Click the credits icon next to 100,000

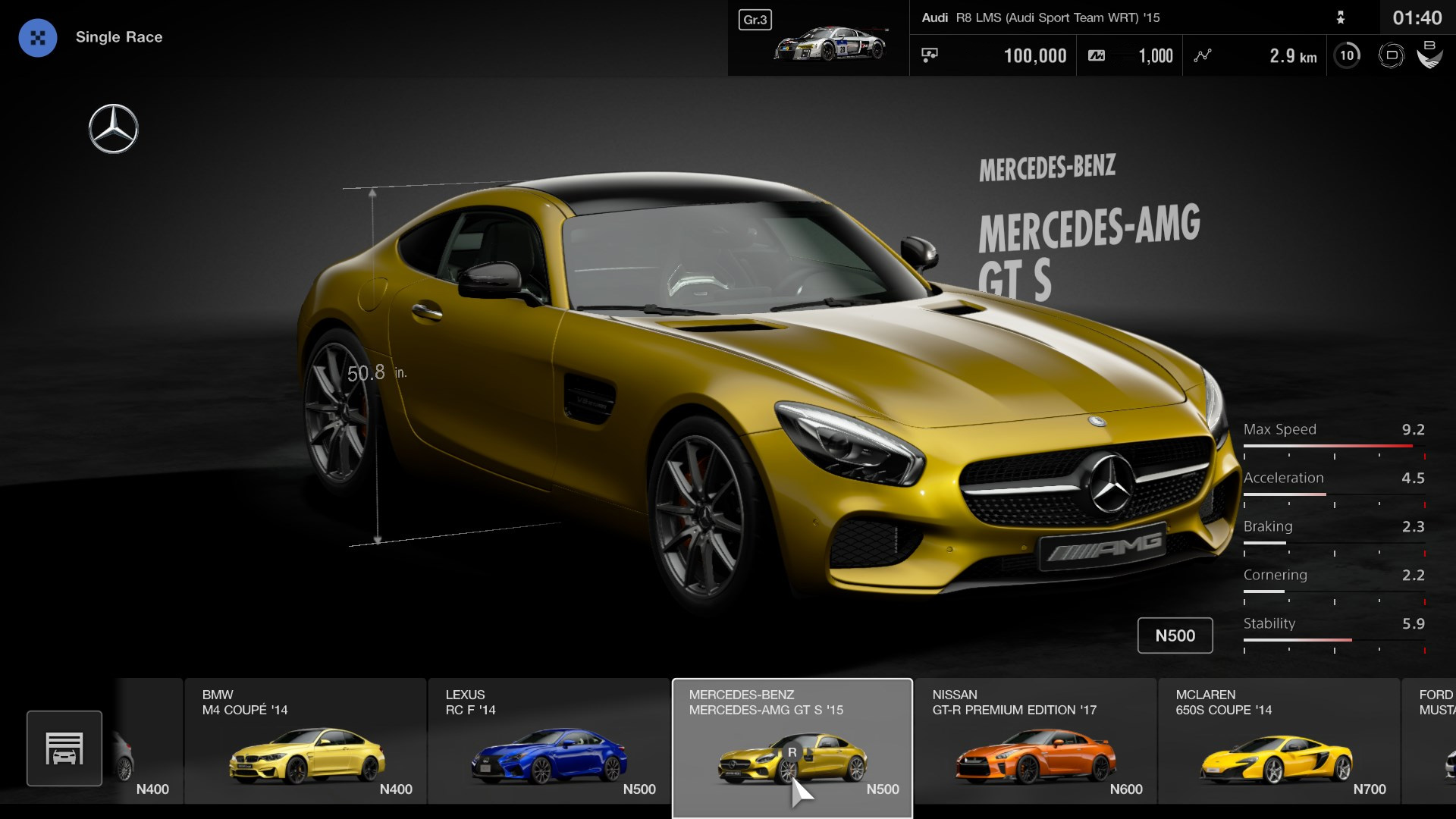(x=930, y=55)
